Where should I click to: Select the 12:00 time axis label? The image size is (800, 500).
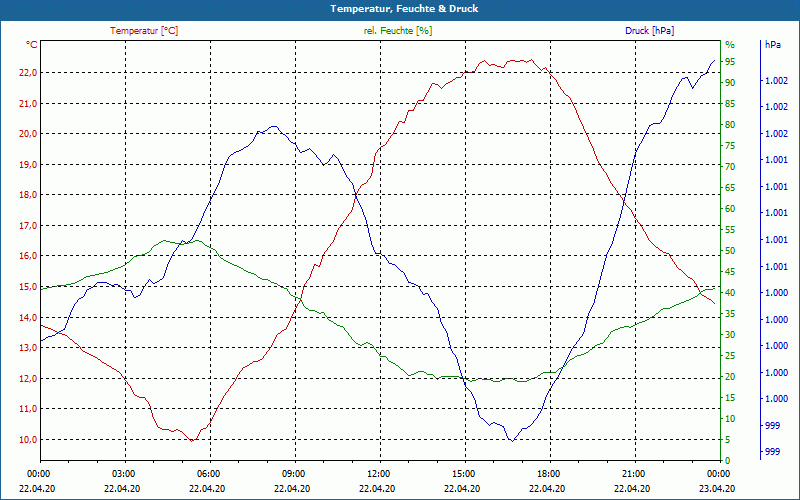tap(379, 473)
